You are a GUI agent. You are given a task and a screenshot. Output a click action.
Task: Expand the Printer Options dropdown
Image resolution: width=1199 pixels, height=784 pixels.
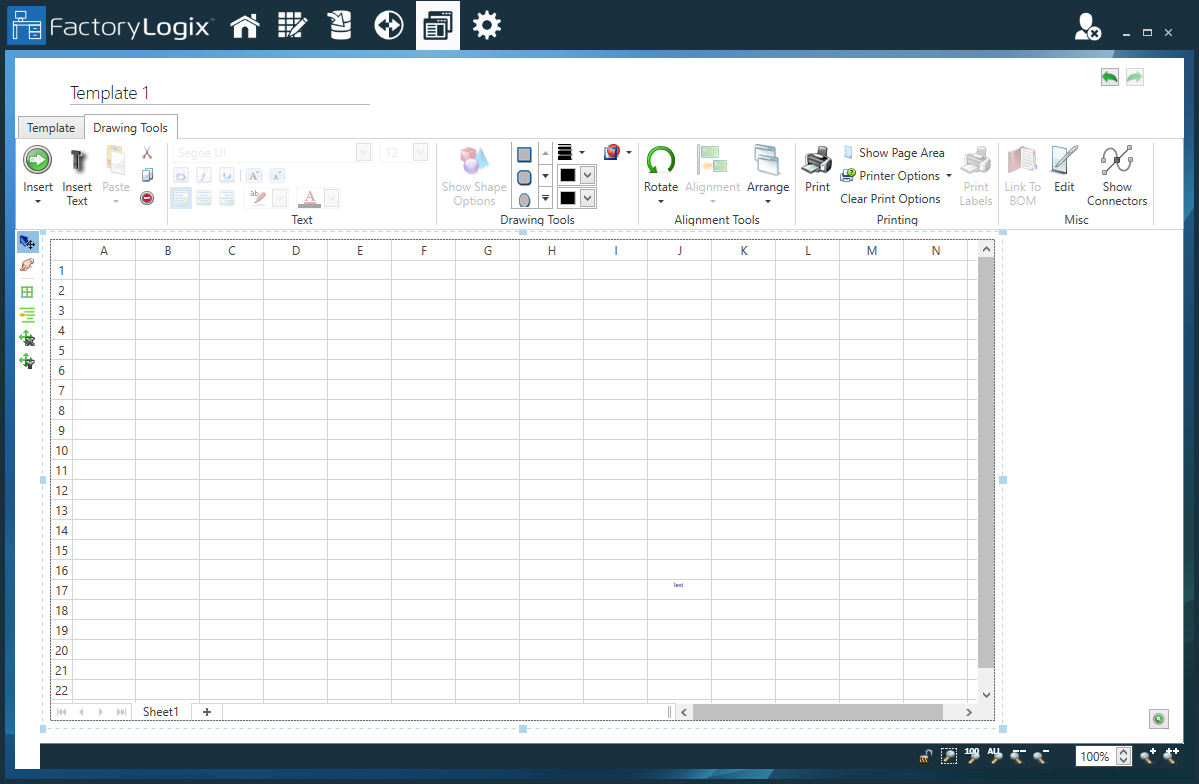(949, 176)
